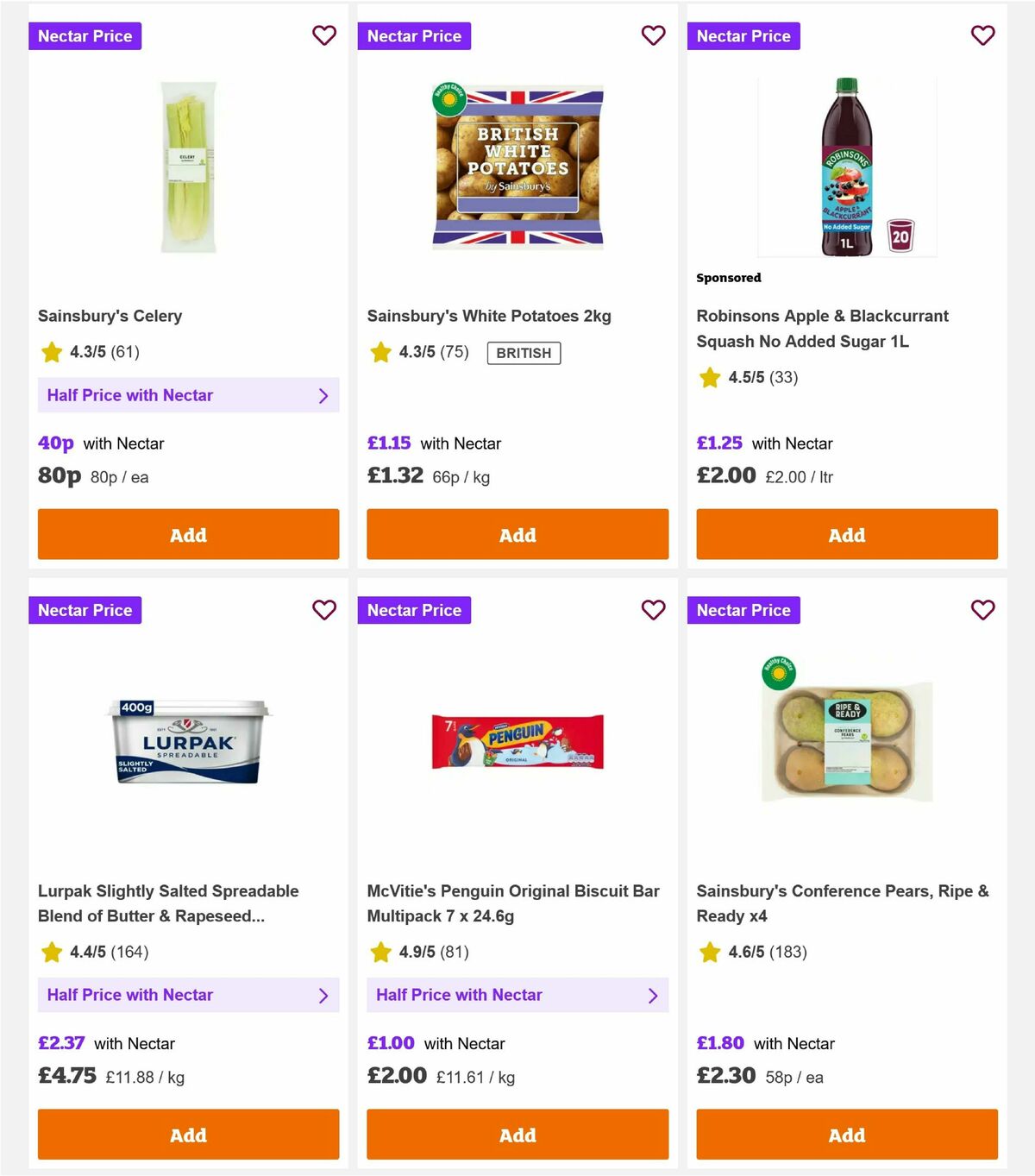Toggle favourite heart on Sainsbury's Celery
The height and width of the screenshot is (1176, 1035).
(x=324, y=35)
